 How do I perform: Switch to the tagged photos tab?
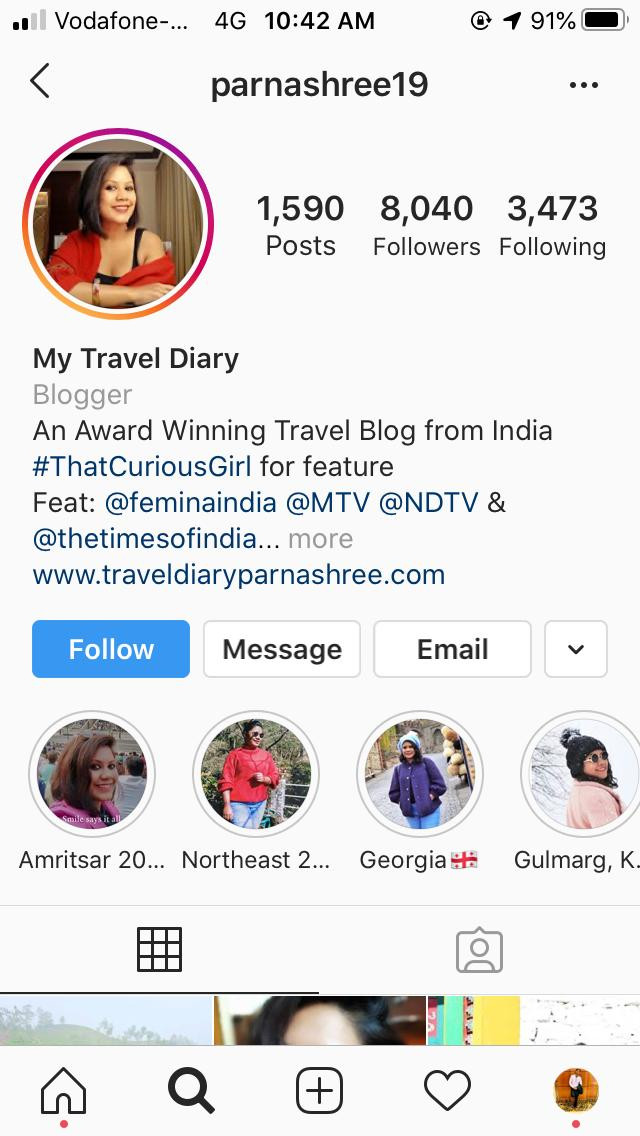click(479, 950)
